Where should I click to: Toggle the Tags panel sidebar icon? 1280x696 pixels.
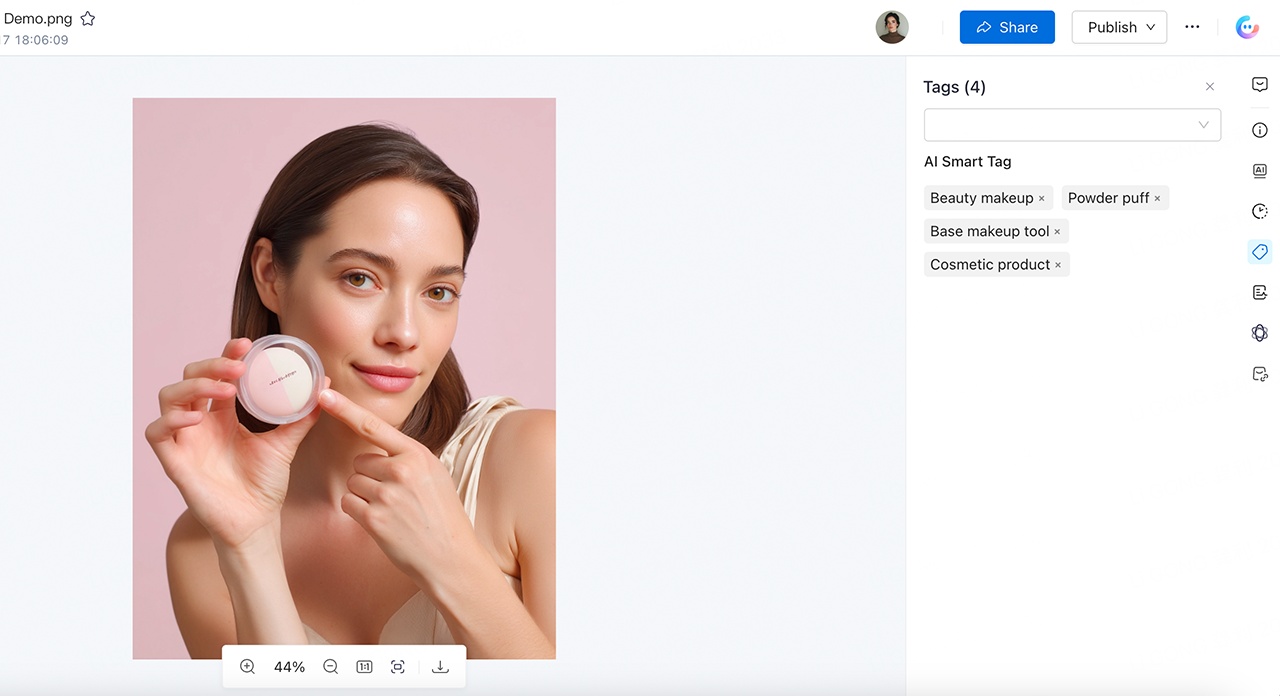(x=1260, y=252)
